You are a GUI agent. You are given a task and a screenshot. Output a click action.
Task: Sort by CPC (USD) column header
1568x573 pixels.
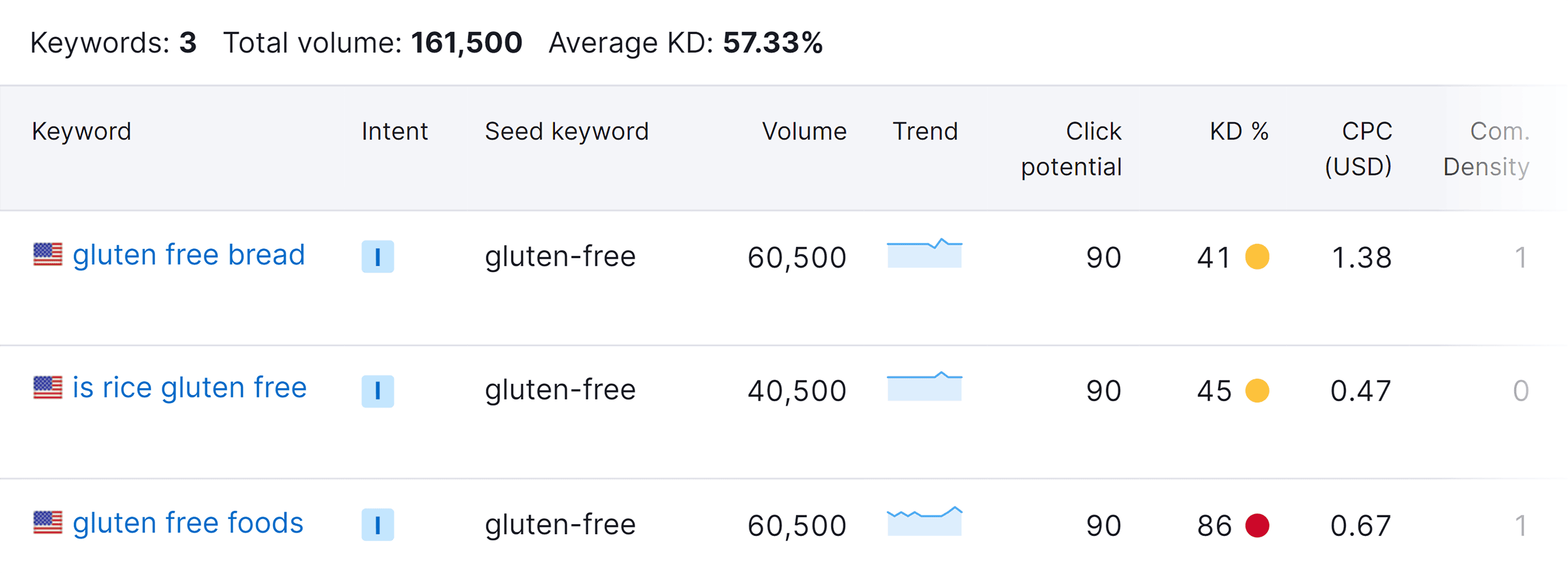click(1359, 149)
